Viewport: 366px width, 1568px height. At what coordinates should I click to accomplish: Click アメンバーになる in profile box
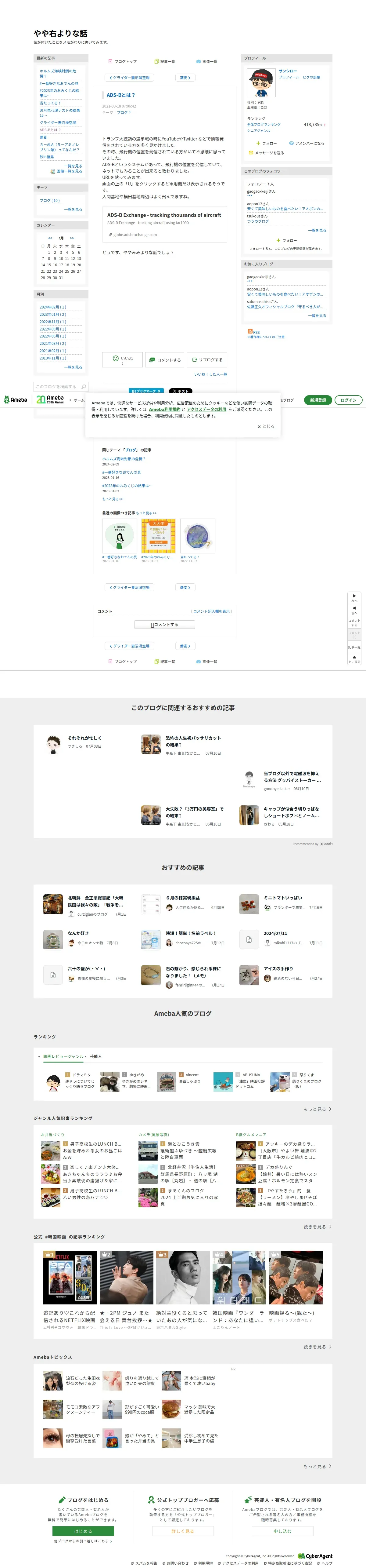click(x=307, y=143)
